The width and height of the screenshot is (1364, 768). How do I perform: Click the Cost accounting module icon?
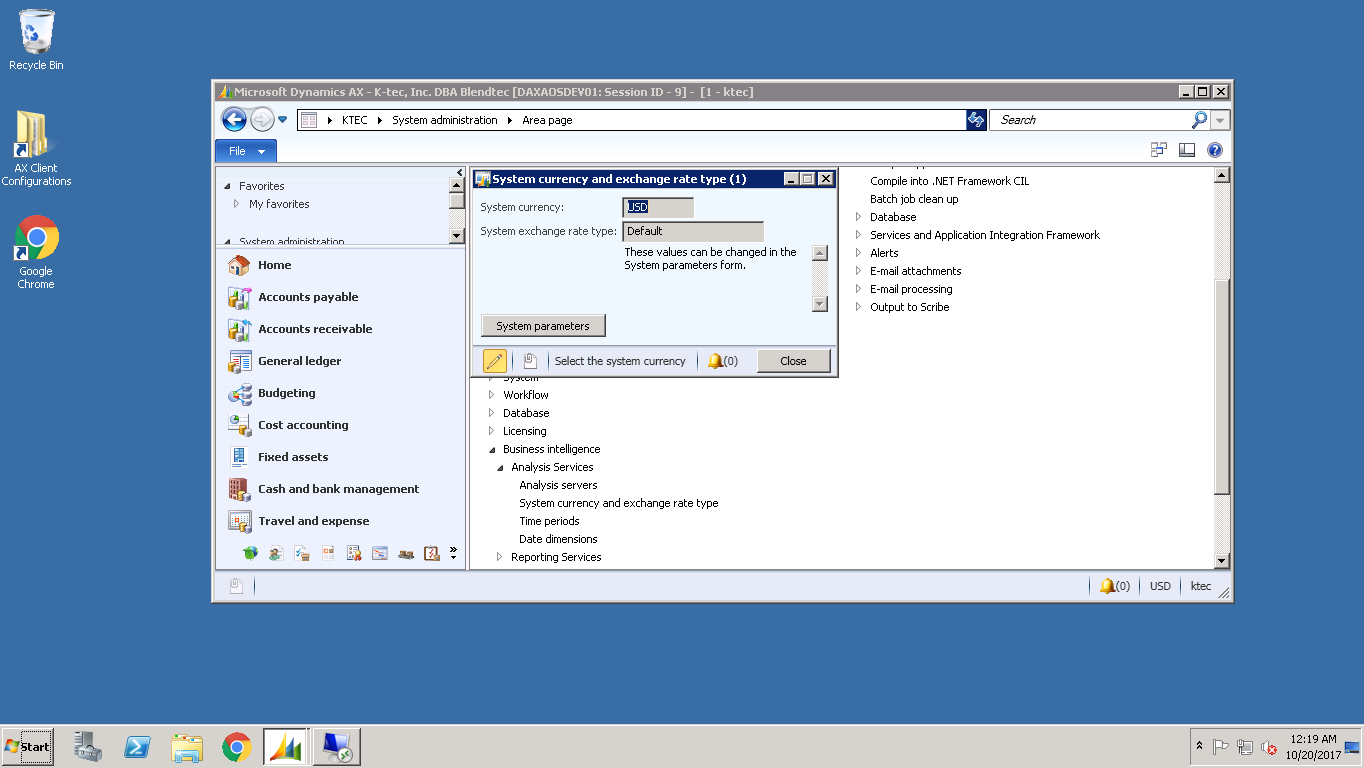(239, 425)
